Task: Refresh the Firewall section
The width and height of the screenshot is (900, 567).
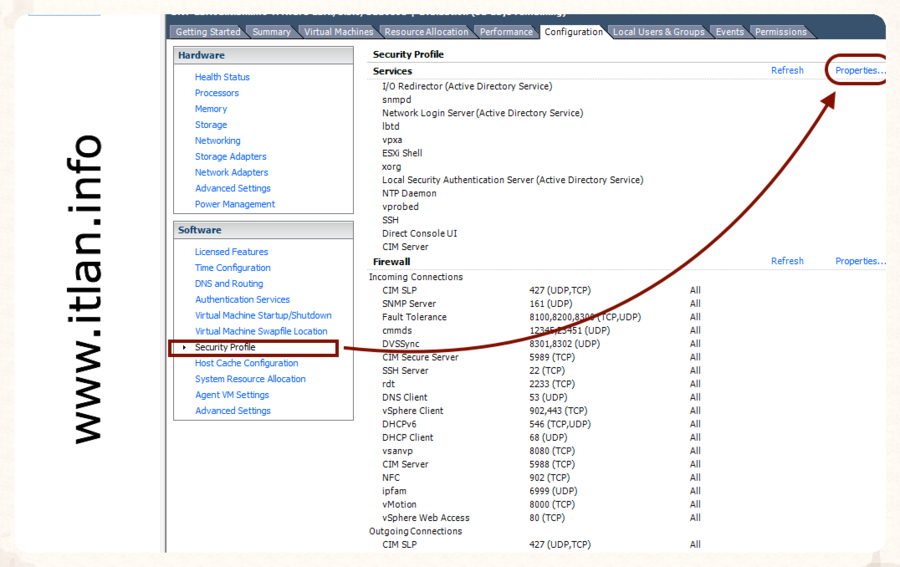Action: click(x=787, y=261)
